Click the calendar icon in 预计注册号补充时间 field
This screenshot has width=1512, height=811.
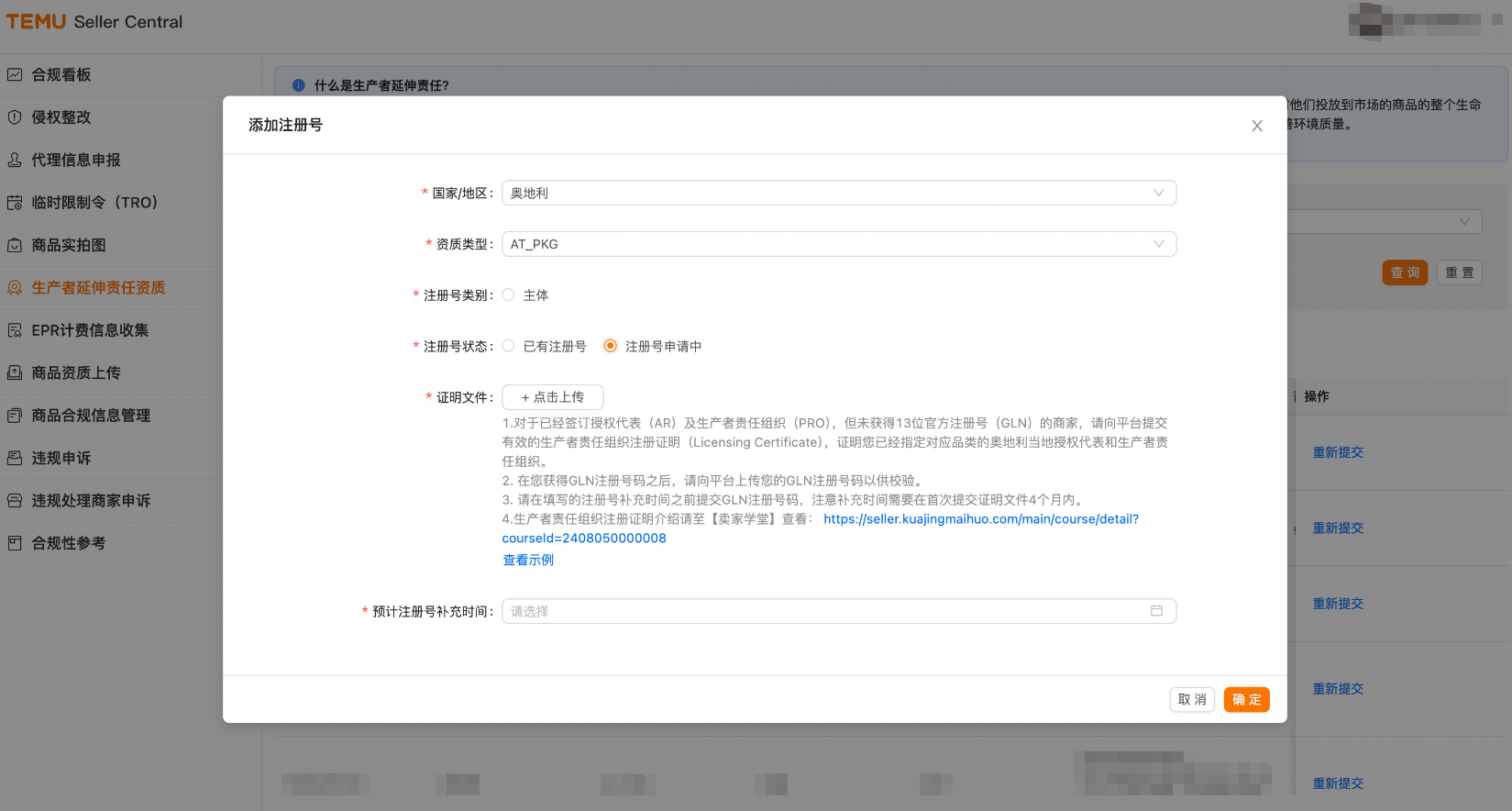[x=1157, y=611]
